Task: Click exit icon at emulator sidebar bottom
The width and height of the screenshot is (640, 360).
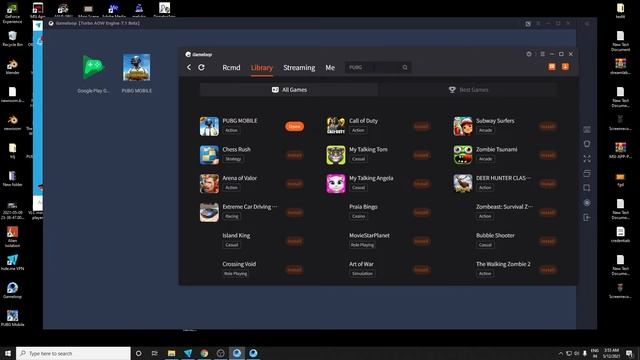Action: click(x=587, y=217)
